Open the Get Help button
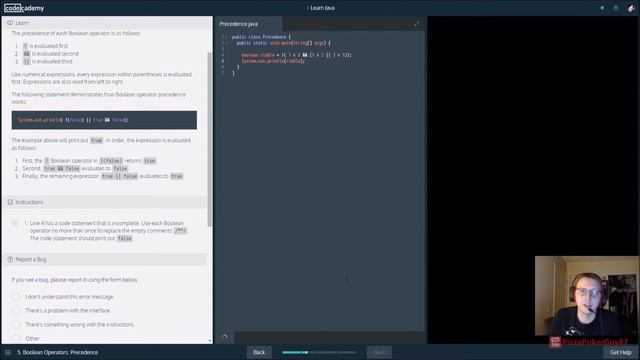 (x=620, y=352)
